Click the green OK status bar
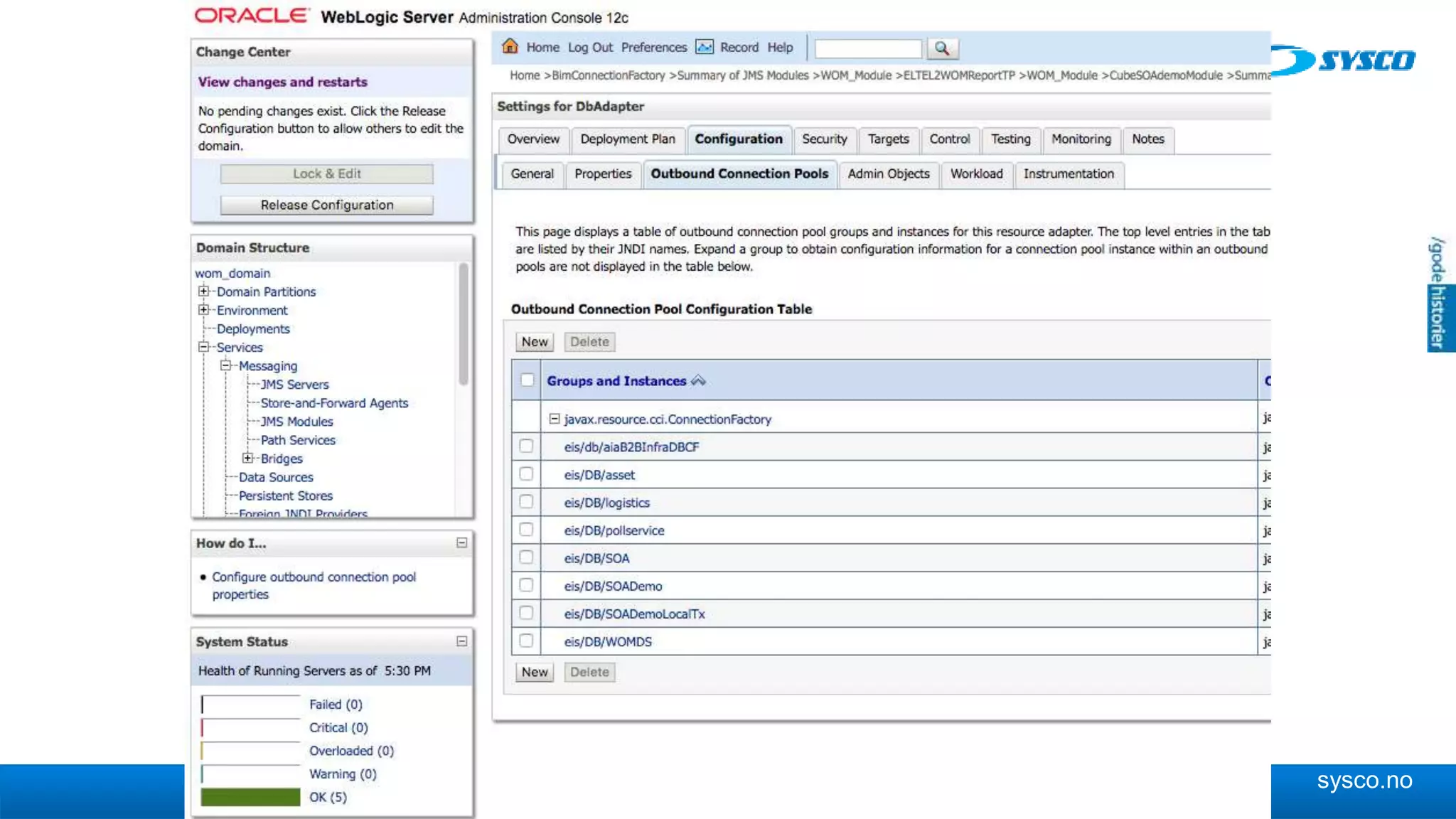This screenshot has height=819, width=1456. (250, 797)
